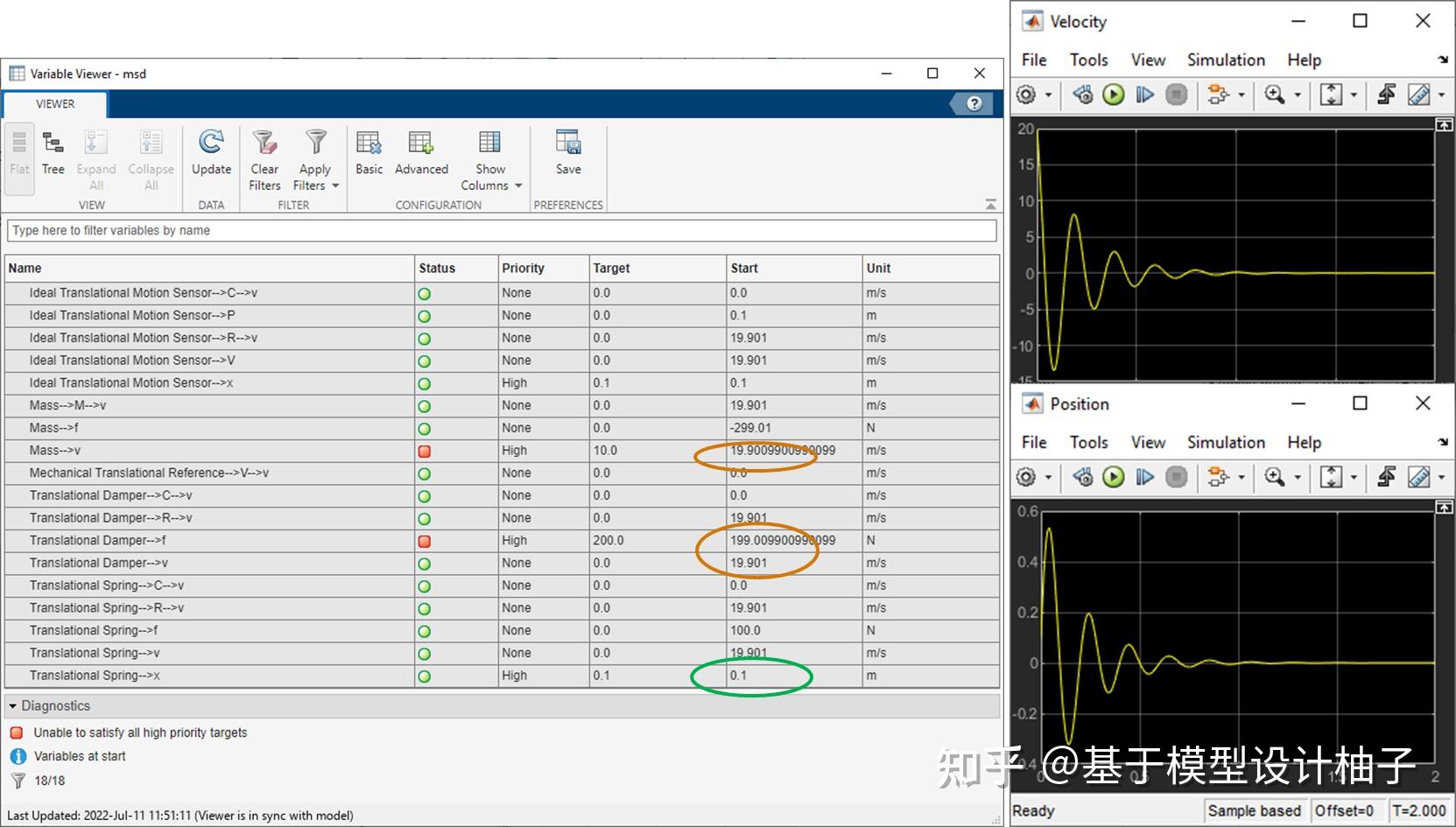Click the green status circle for Translational Spring-->x
The image size is (1456, 827).
coord(425,675)
